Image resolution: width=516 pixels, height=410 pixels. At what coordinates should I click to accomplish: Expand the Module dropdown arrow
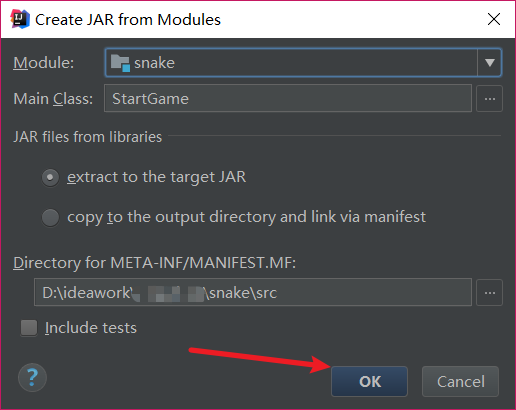pyautogui.click(x=489, y=63)
